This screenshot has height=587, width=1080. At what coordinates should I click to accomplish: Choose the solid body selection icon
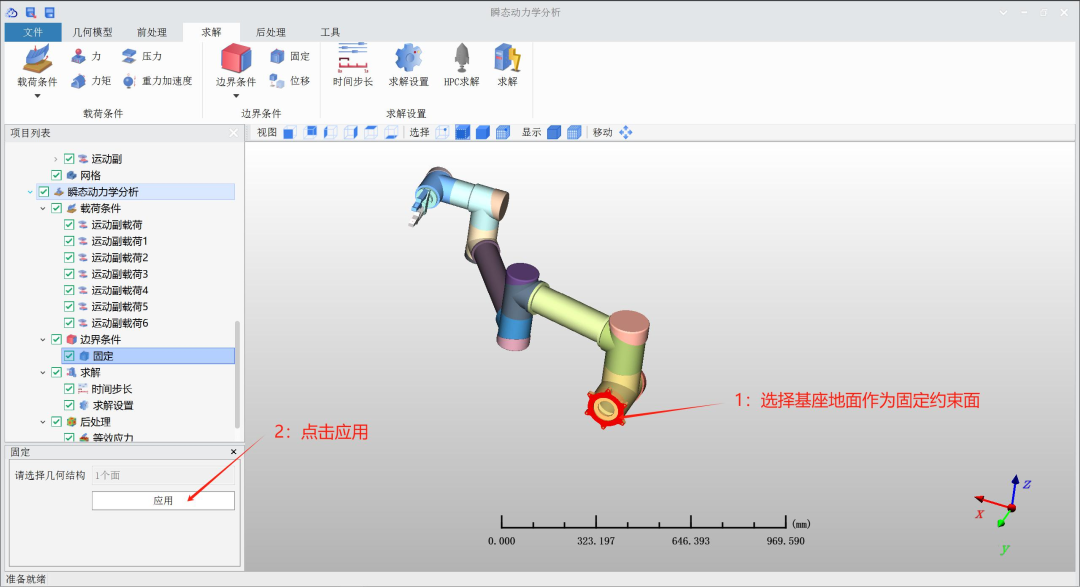tap(483, 132)
